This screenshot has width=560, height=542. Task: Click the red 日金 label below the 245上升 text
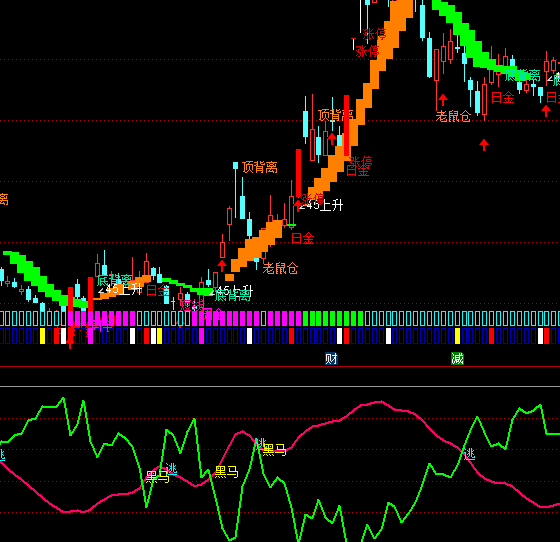(x=303, y=238)
